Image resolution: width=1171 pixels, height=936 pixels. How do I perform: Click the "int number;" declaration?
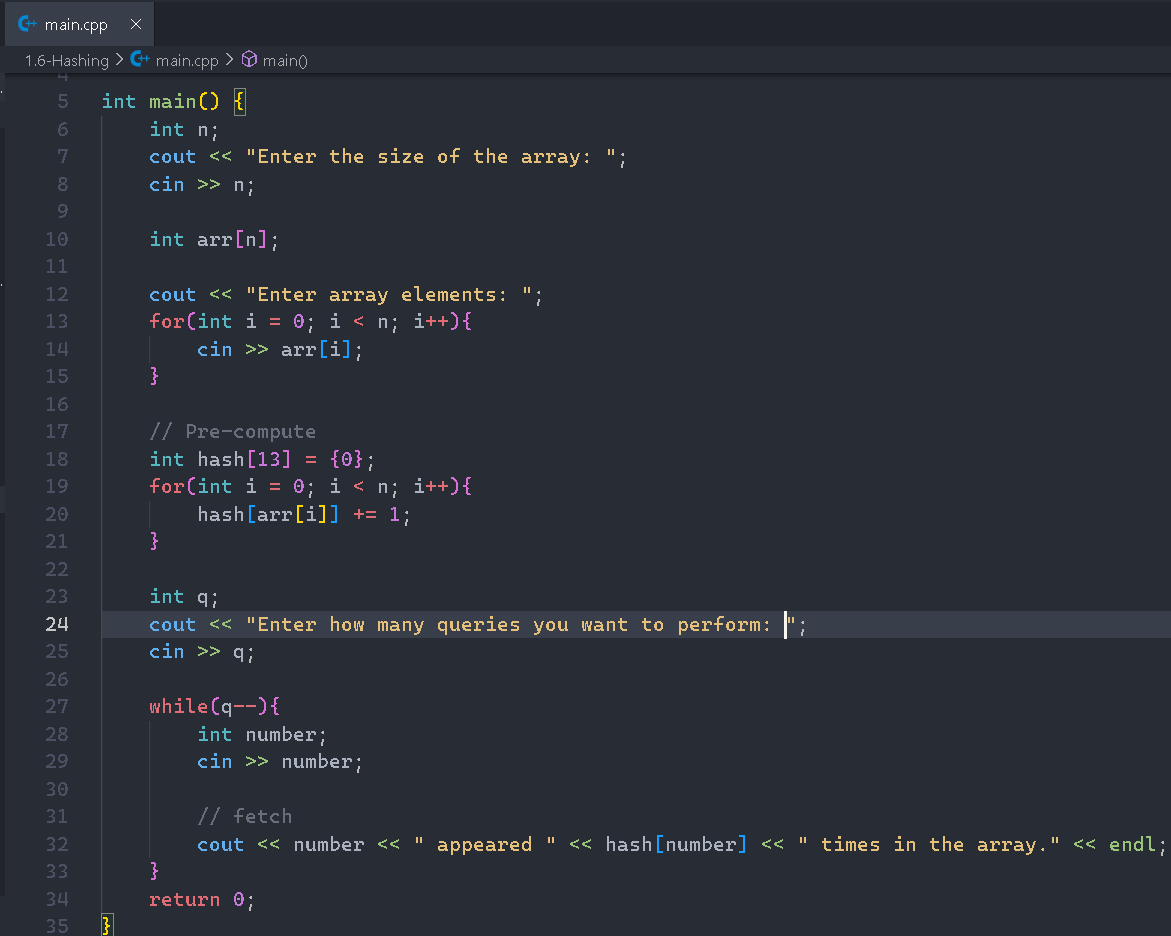(x=262, y=734)
